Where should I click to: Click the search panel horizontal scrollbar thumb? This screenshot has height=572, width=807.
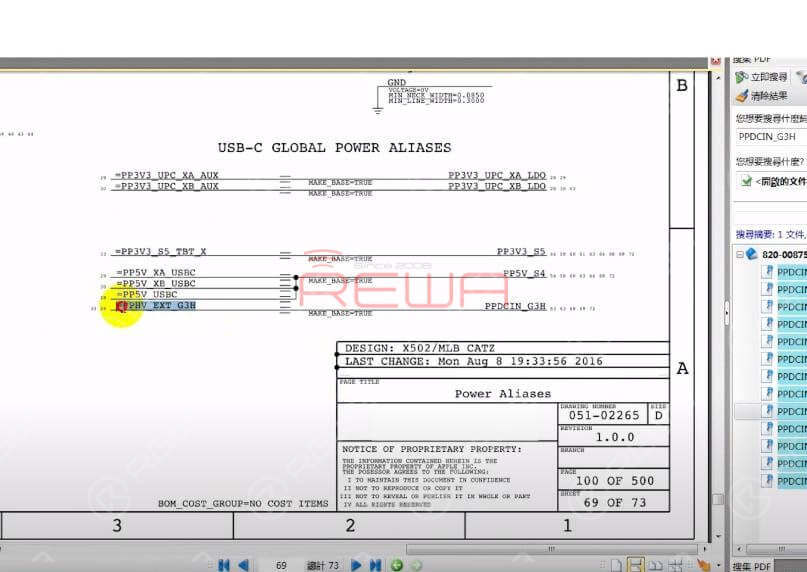(x=777, y=549)
